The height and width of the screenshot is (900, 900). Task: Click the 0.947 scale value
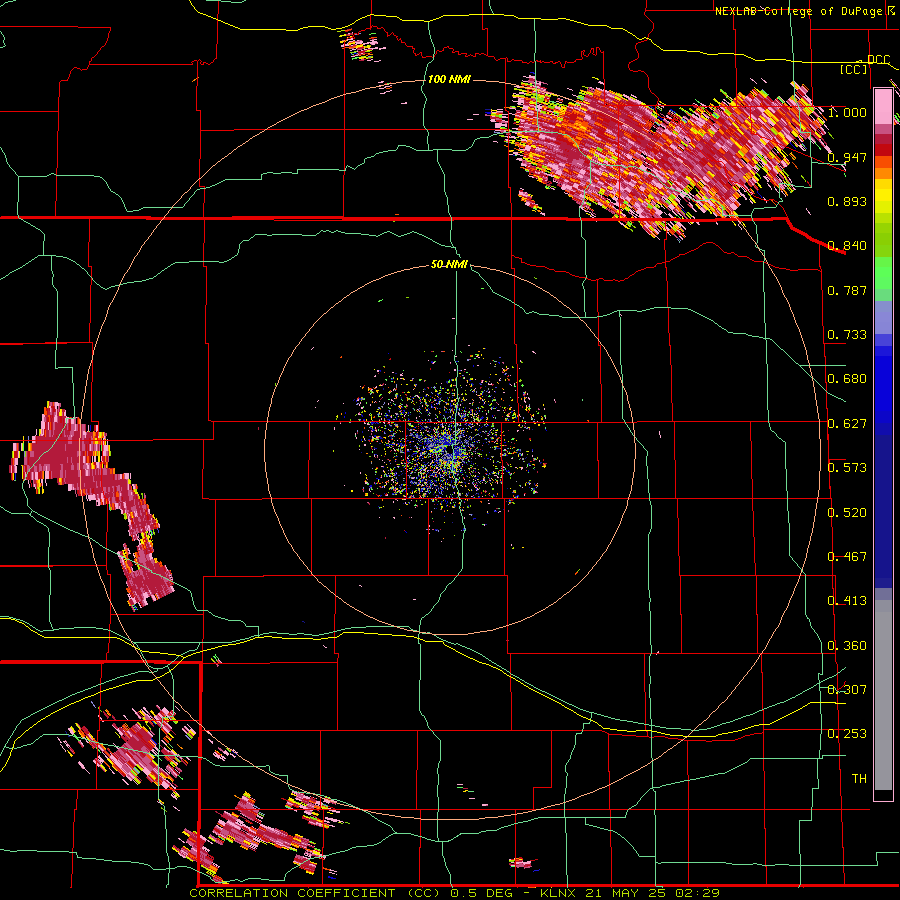tap(847, 157)
